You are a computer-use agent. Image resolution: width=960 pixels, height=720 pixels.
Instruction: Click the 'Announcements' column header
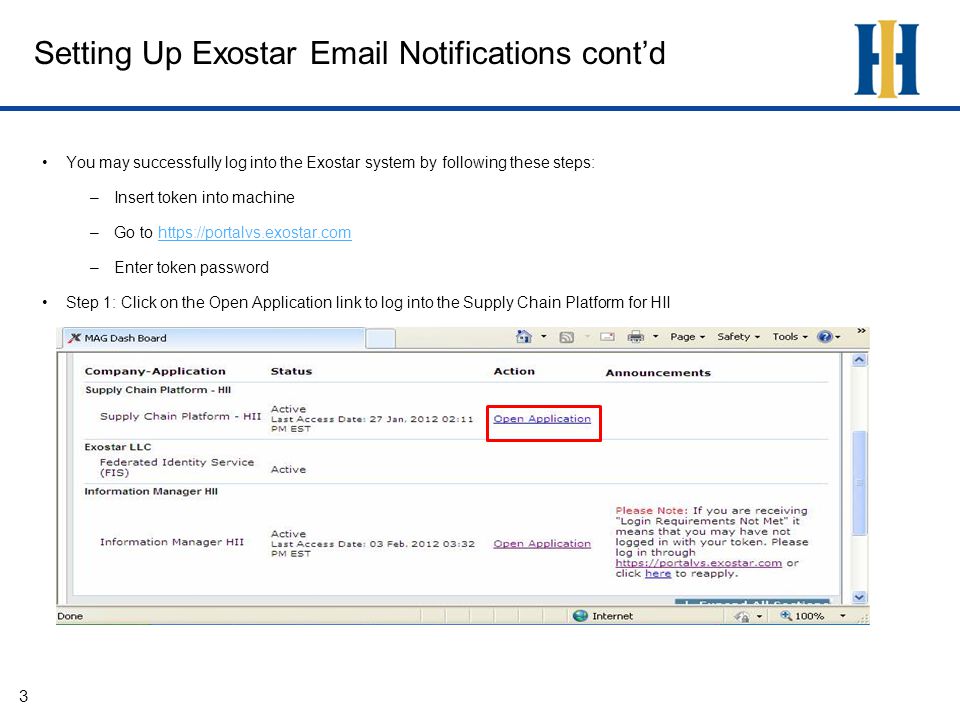(x=658, y=373)
